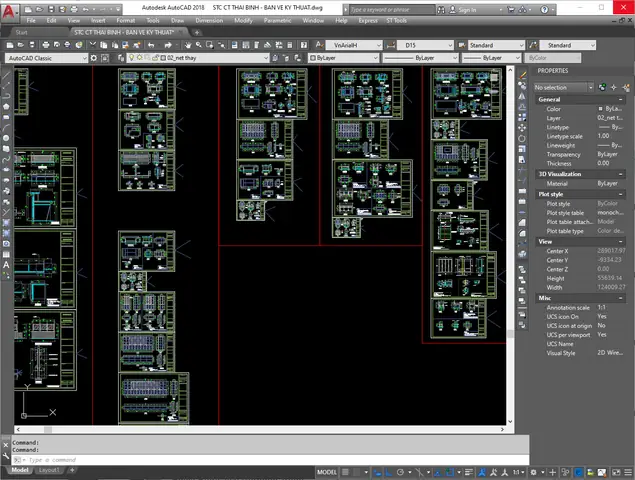Open the ByLayer color control dropdown
Image resolution: width=635 pixels, height=480 pixels.
(x=343, y=58)
